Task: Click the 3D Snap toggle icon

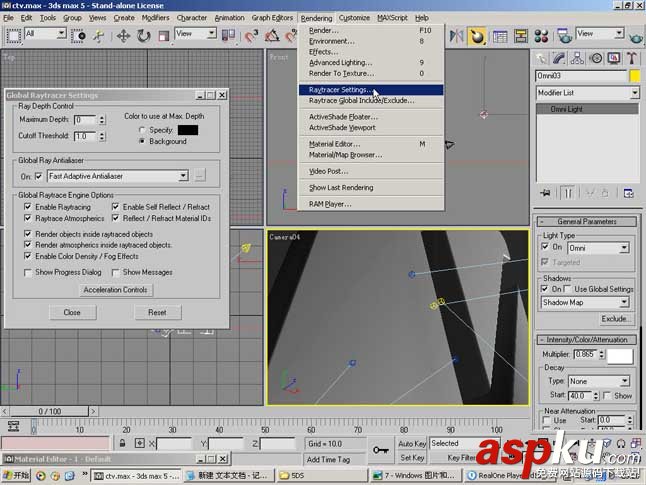Action: tap(251, 36)
